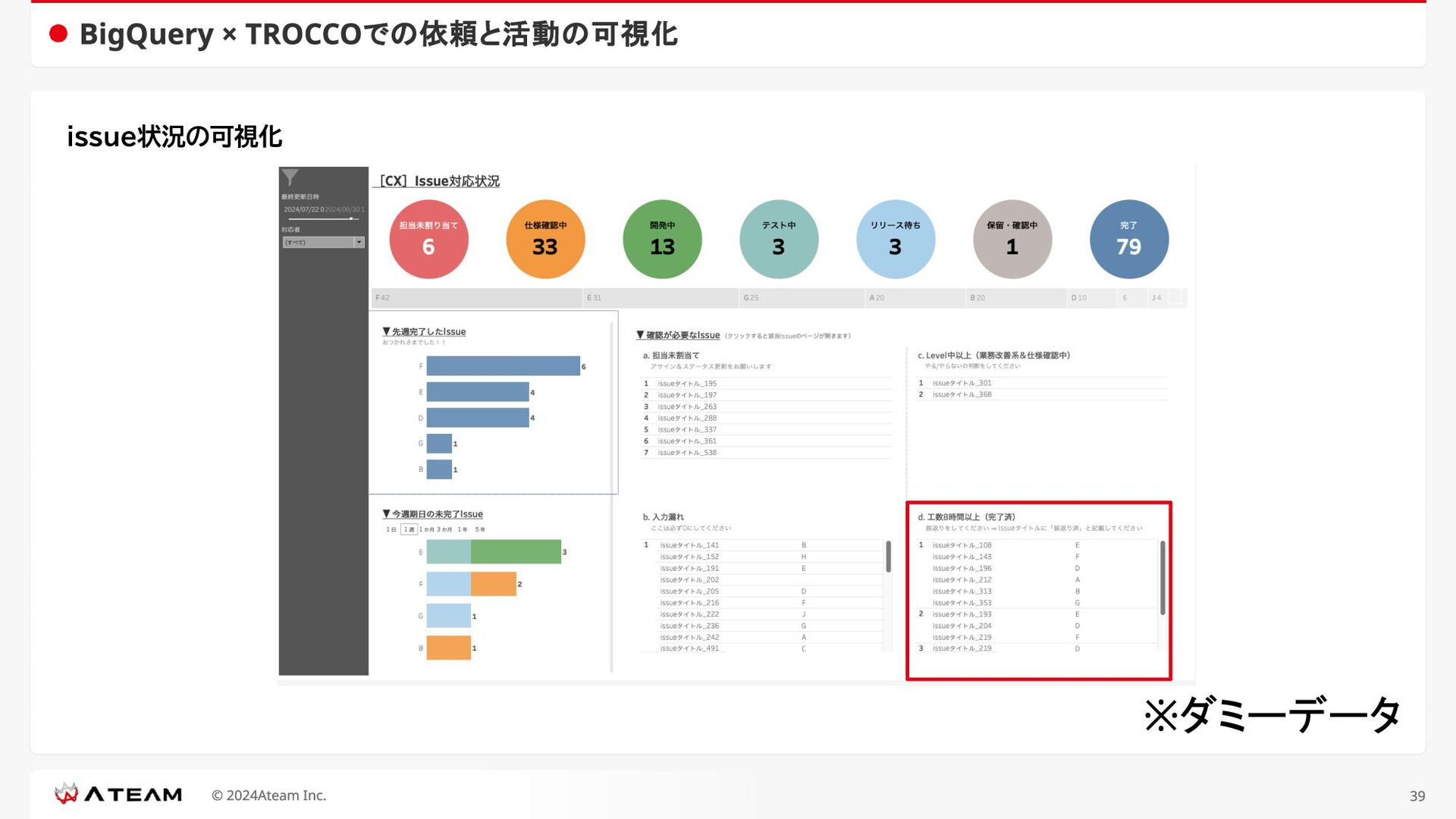This screenshot has height=819, width=1456.
Task: Click B bar with value 1 in 先週完了 chart
Action: pyautogui.click(x=439, y=469)
